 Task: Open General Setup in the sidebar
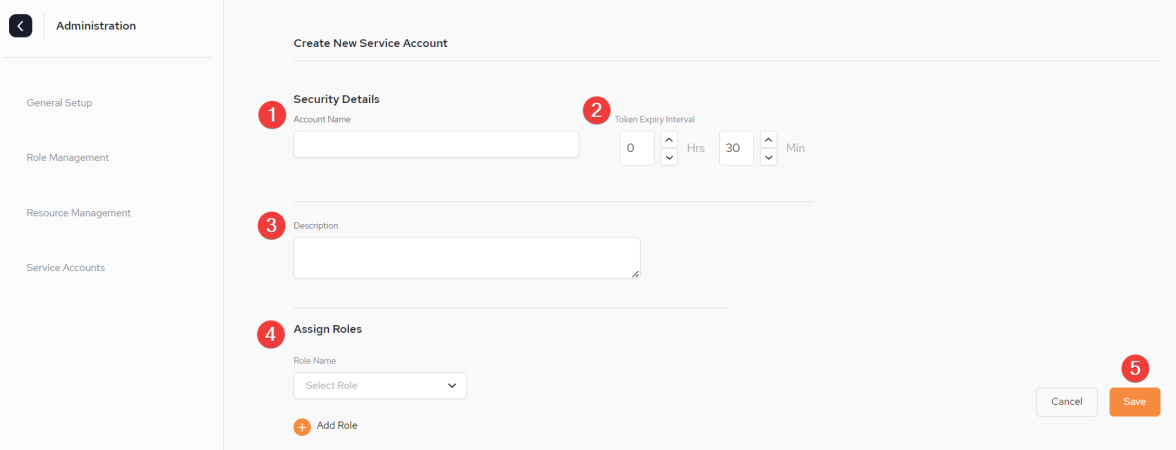click(x=59, y=103)
